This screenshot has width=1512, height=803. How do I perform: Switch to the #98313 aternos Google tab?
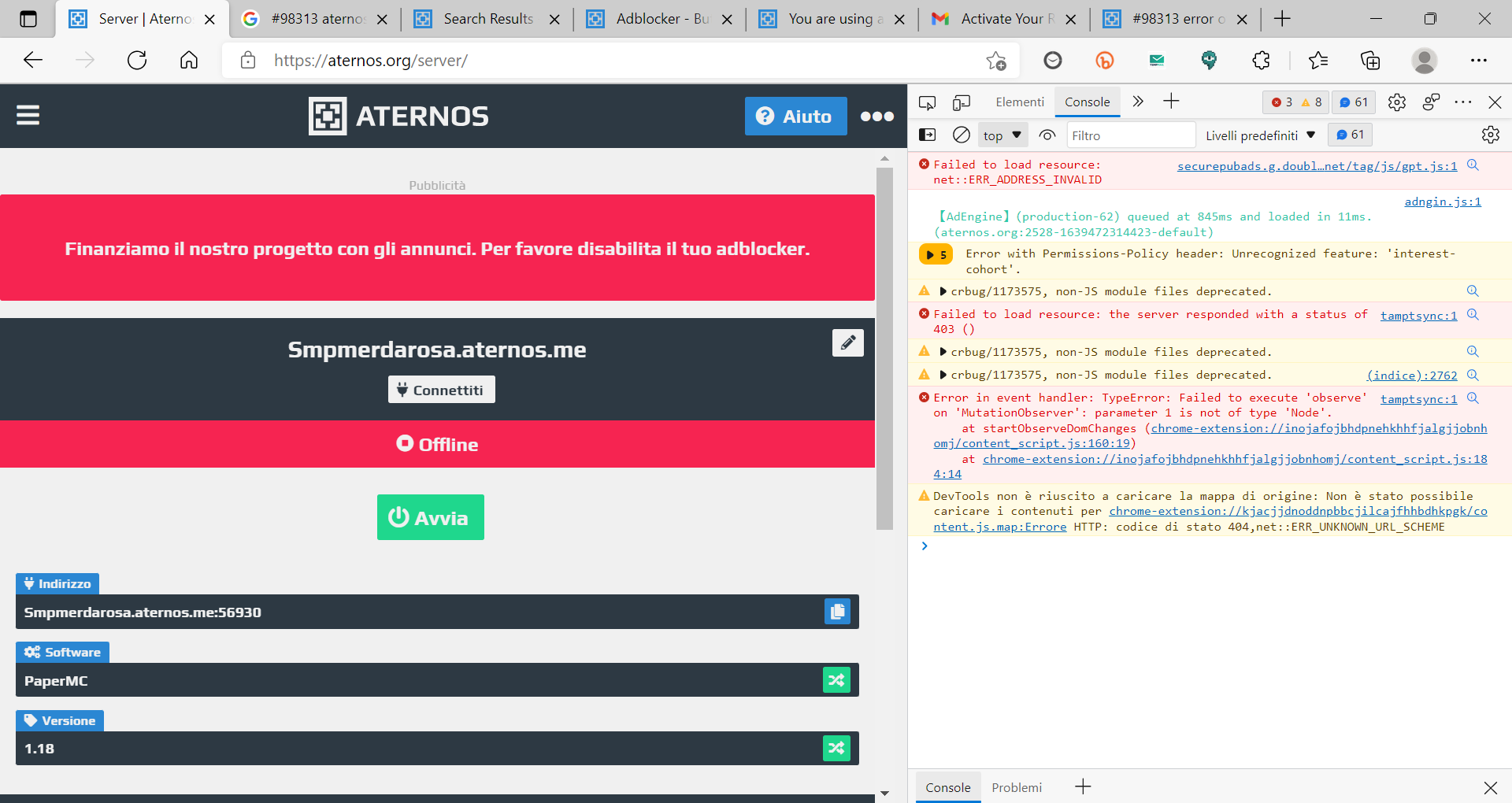314,19
